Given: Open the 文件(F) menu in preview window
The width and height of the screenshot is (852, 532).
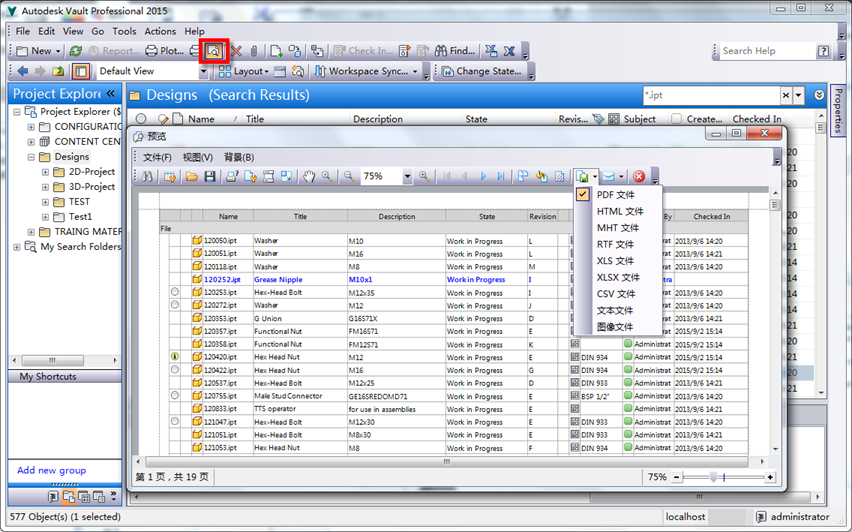Looking at the screenshot, I should point(157,157).
